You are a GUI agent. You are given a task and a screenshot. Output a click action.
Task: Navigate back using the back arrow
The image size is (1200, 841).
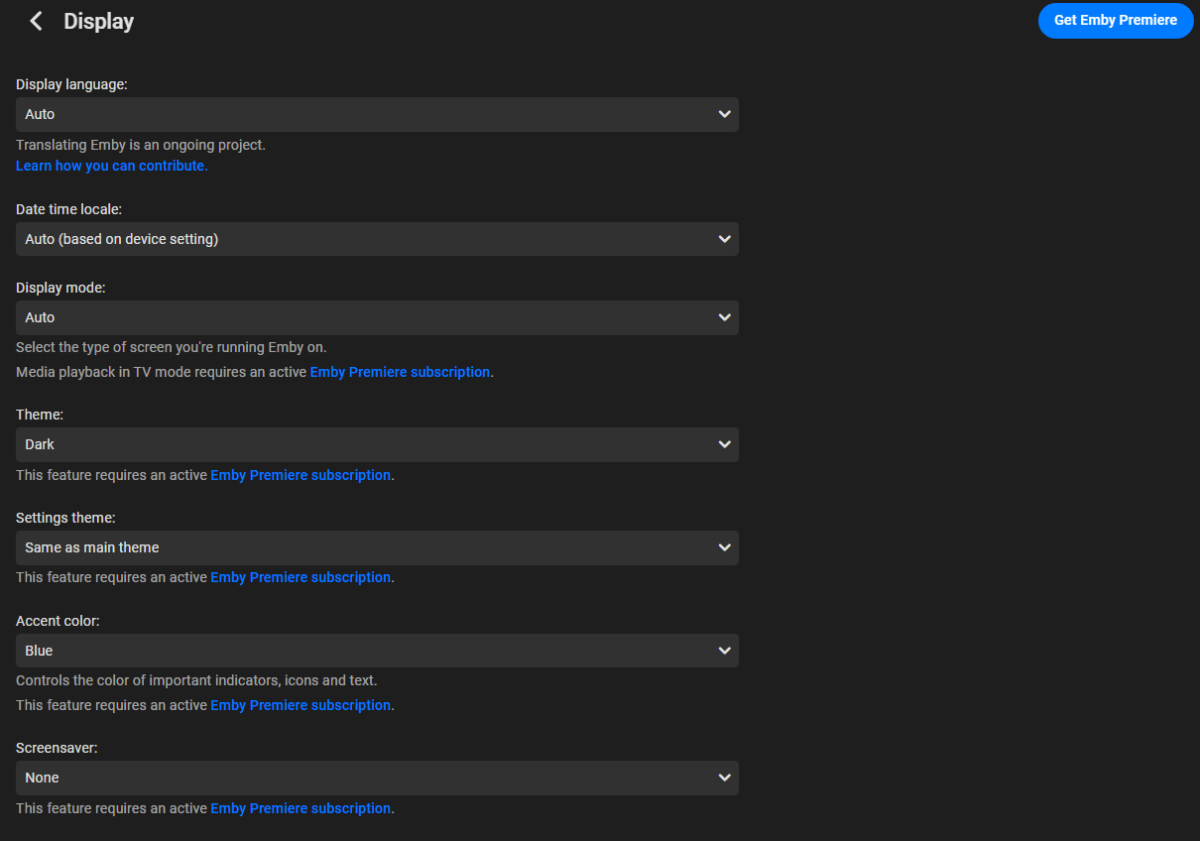click(x=35, y=20)
